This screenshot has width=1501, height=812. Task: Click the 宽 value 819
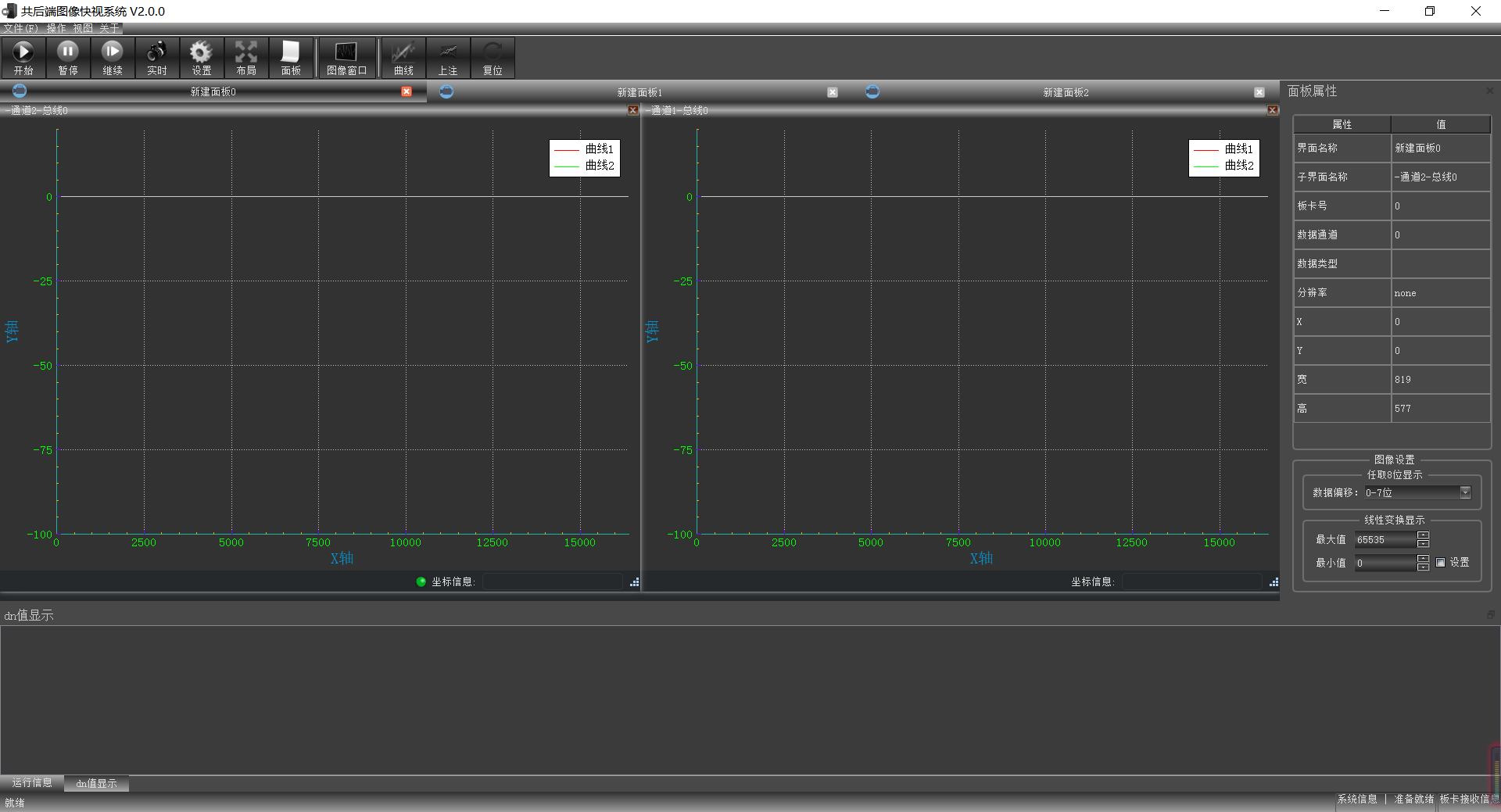pyautogui.click(x=1441, y=380)
